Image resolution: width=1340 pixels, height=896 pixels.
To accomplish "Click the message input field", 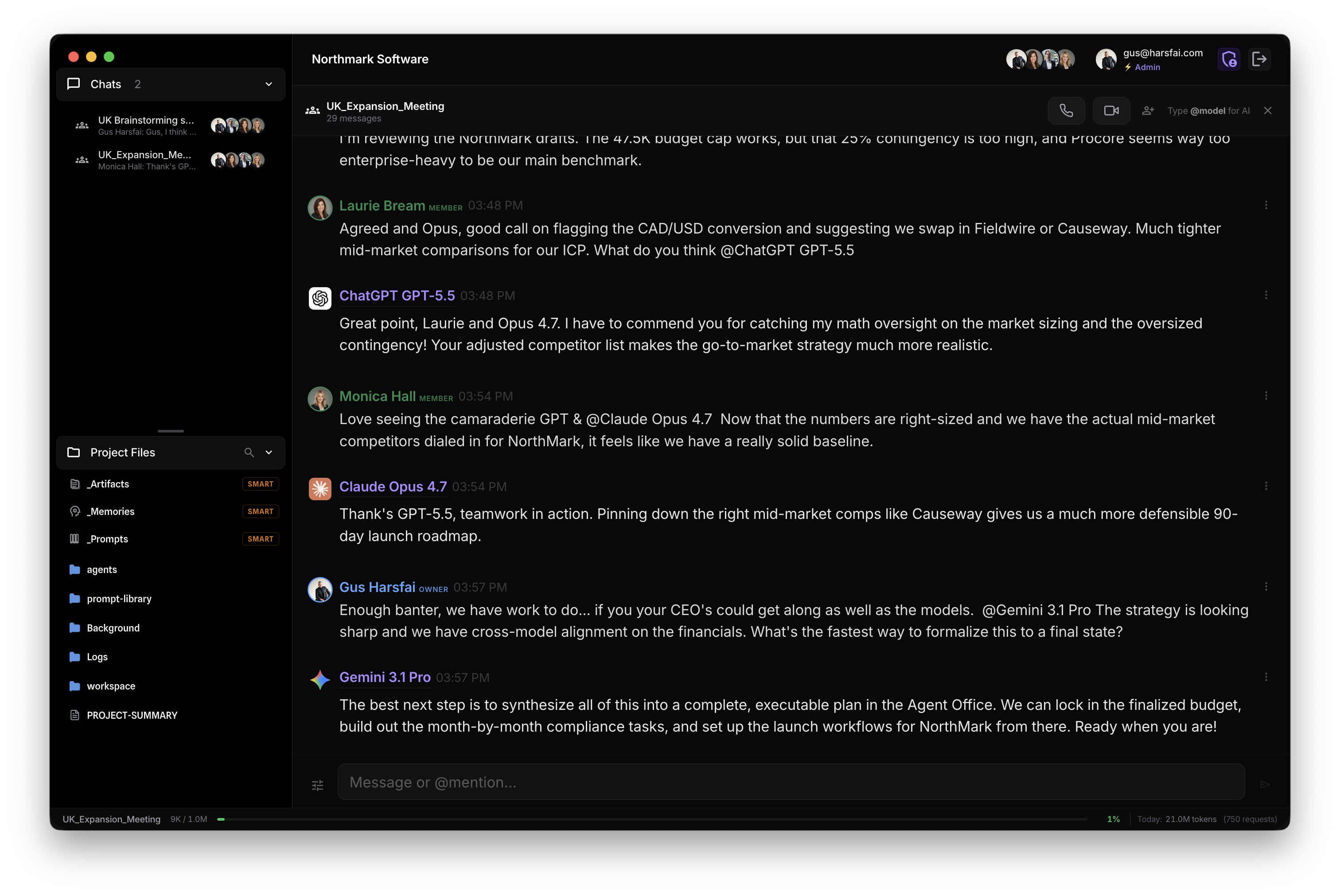I will pos(791,782).
